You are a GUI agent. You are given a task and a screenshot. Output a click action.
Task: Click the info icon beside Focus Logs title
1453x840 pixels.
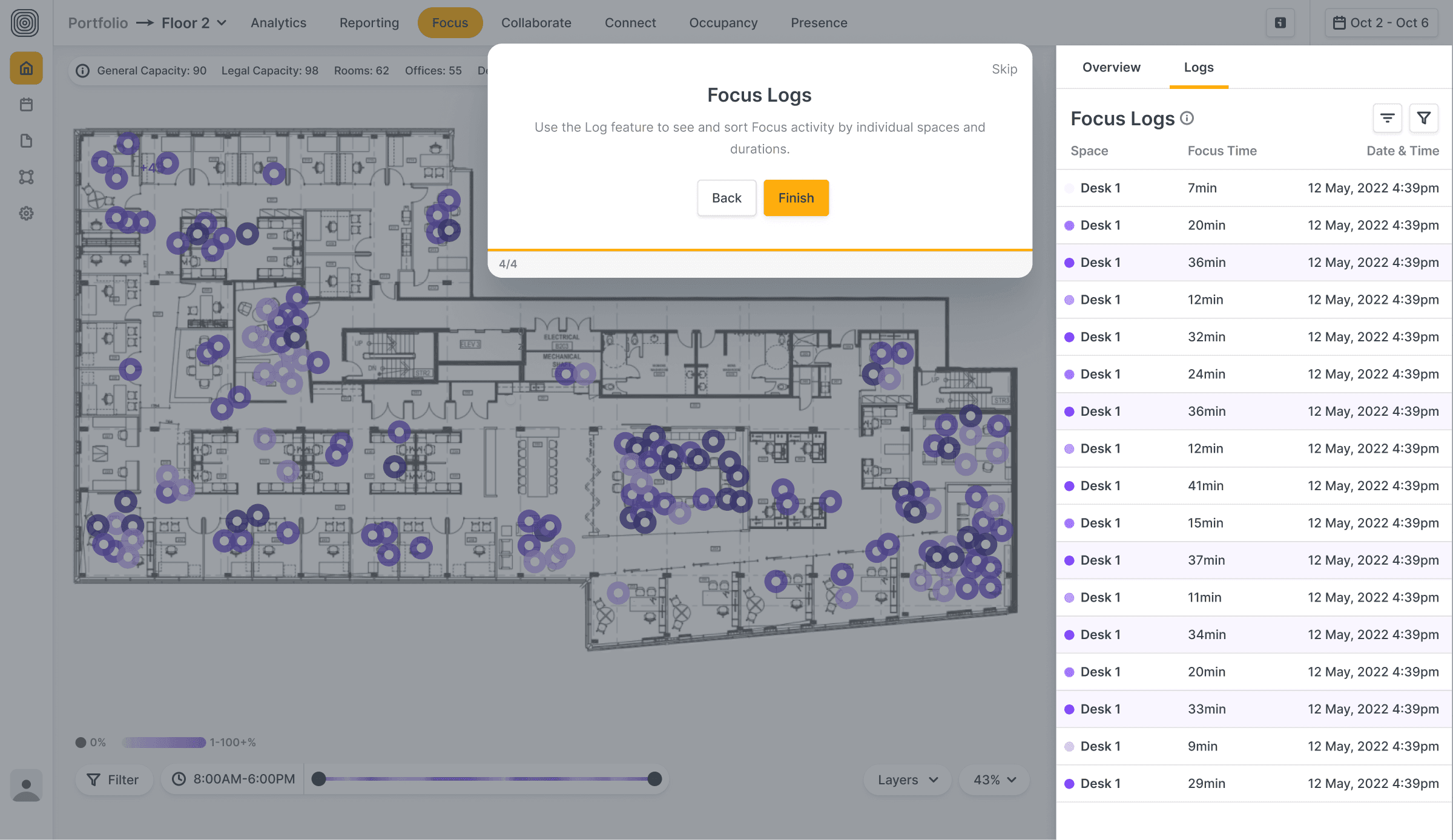click(x=1187, y=118)
